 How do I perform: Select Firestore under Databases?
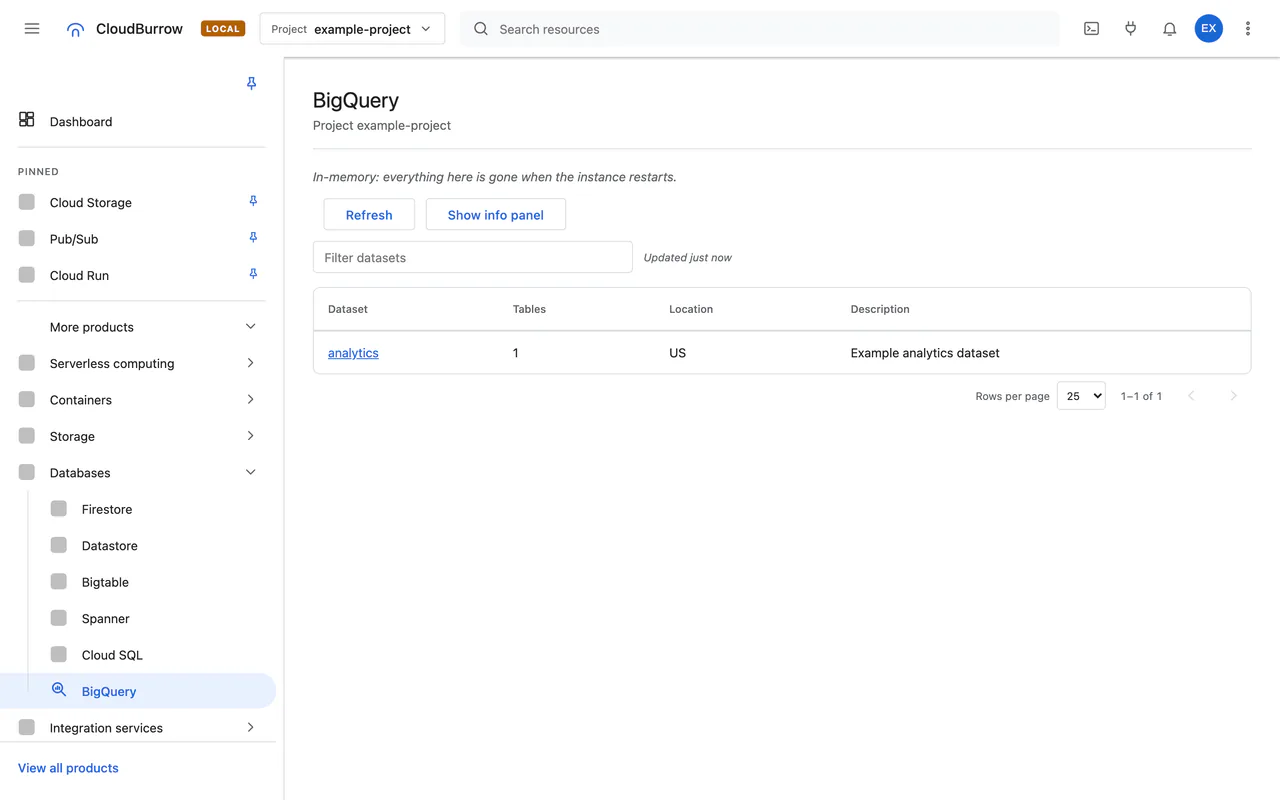pos(107,509)
